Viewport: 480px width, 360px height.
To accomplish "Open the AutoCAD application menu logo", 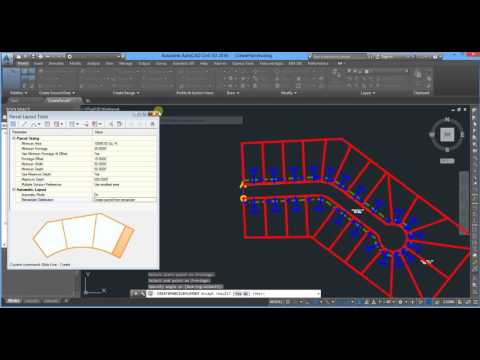I will (x=6, y=60).
